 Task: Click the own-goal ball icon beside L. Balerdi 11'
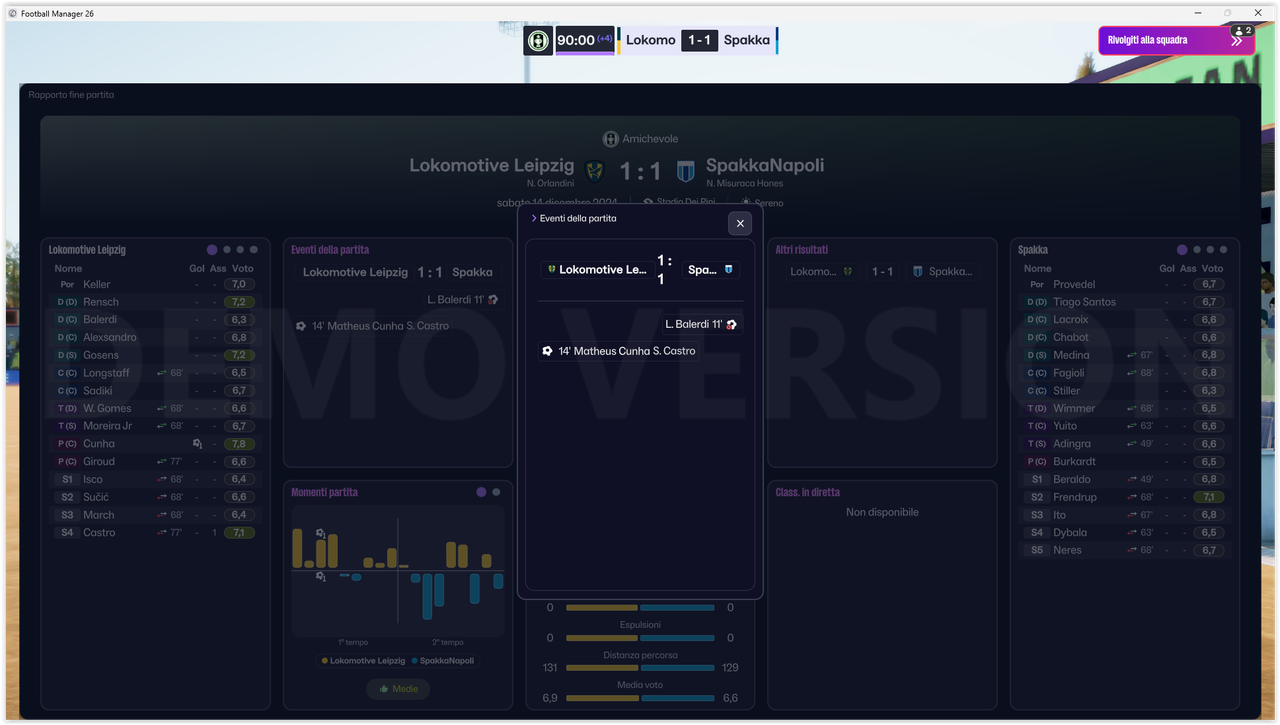pyautogui.click(x=731, y=325)
